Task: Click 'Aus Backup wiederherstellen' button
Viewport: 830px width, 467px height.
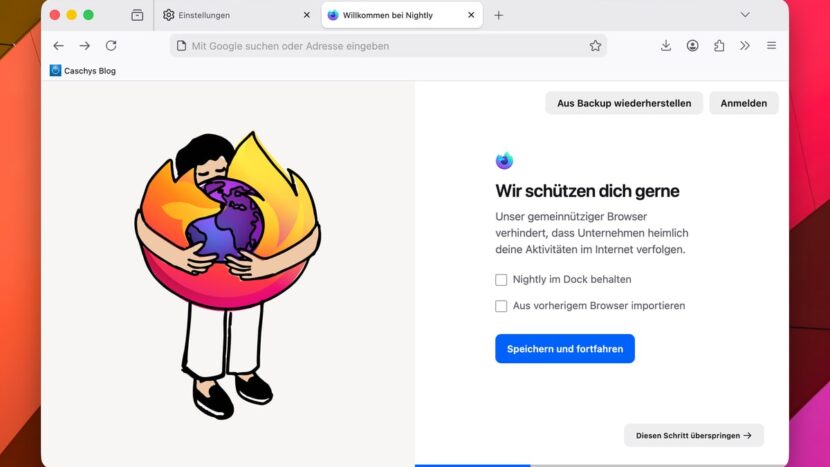Action: (x=624, y=103)
